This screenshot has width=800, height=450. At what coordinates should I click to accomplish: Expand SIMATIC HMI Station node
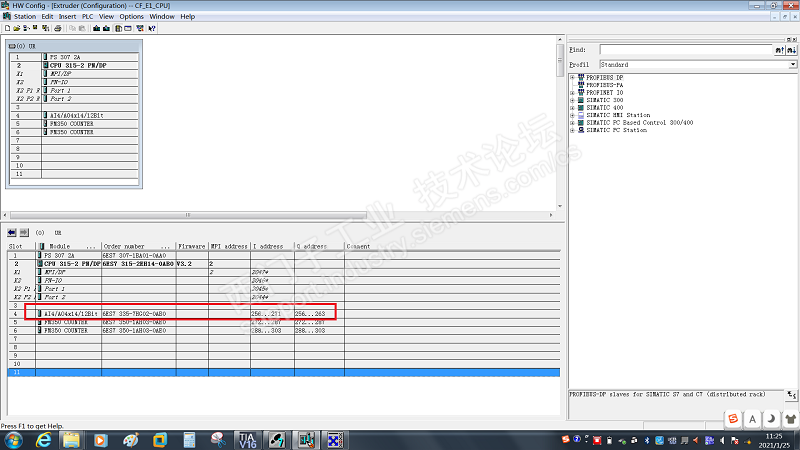(x=572, y=115)
